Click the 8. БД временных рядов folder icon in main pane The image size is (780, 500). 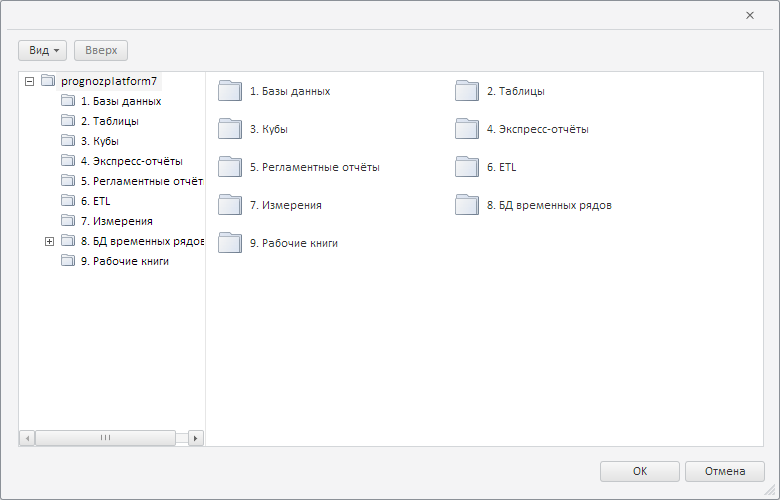click(467, 205)
